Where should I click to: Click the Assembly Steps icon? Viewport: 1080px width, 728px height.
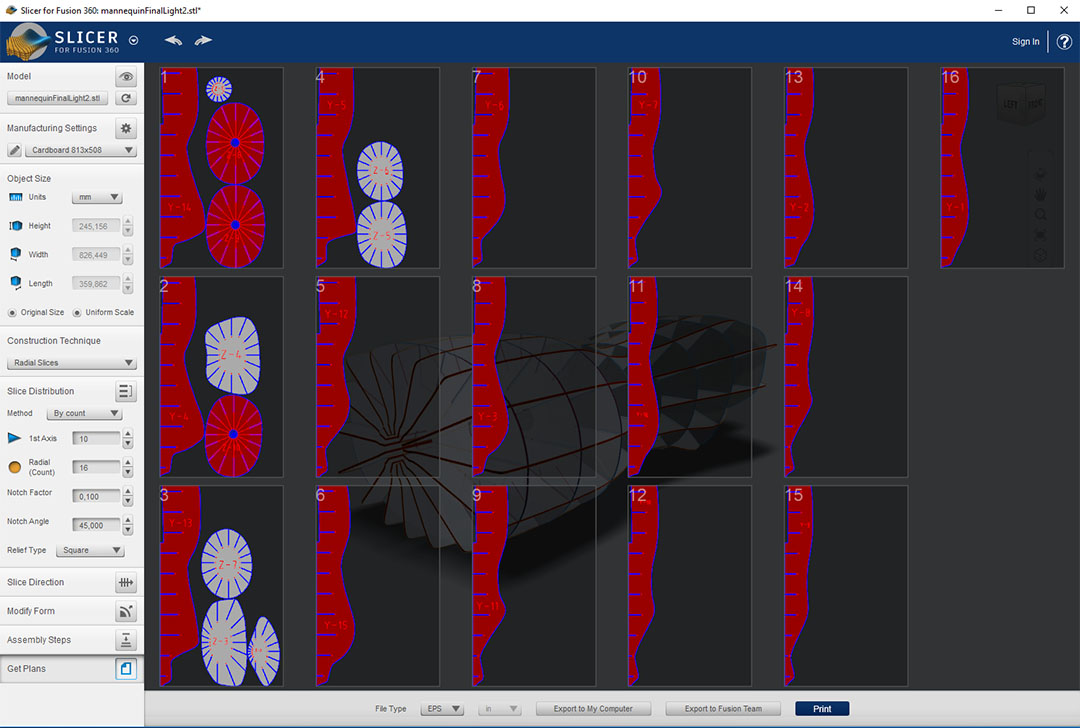[x=125, y=641]
